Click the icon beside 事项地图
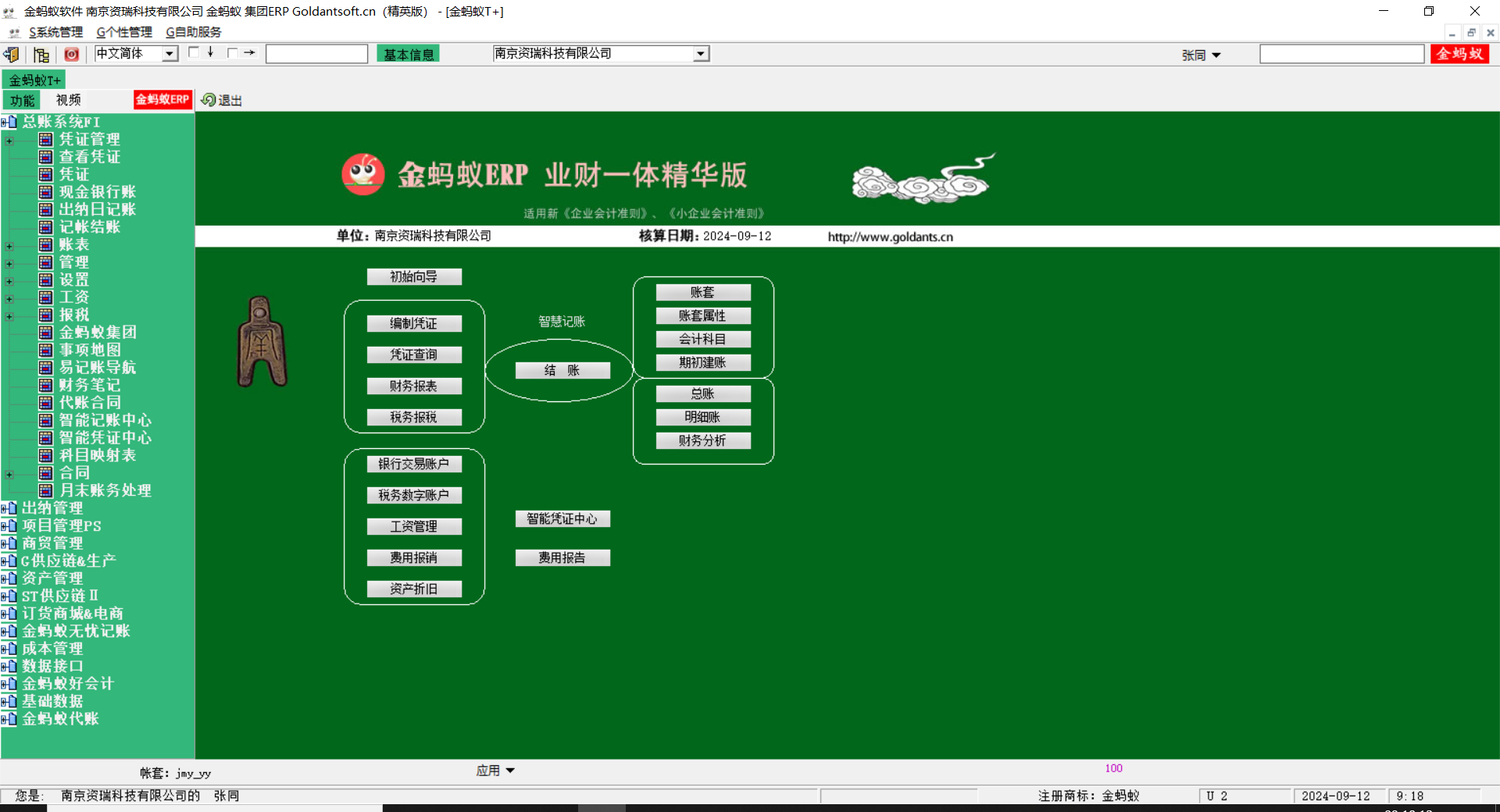 [x=46, y=350]
